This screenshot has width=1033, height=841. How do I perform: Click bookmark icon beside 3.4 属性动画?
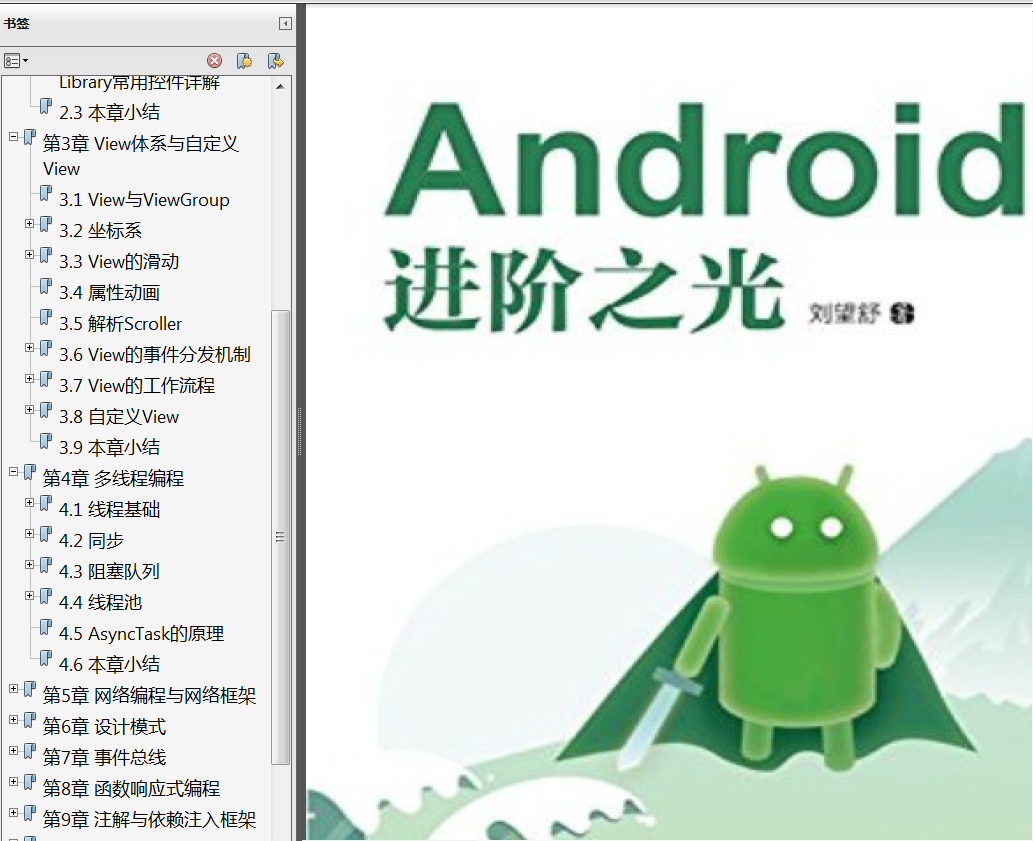click(45, 286)
